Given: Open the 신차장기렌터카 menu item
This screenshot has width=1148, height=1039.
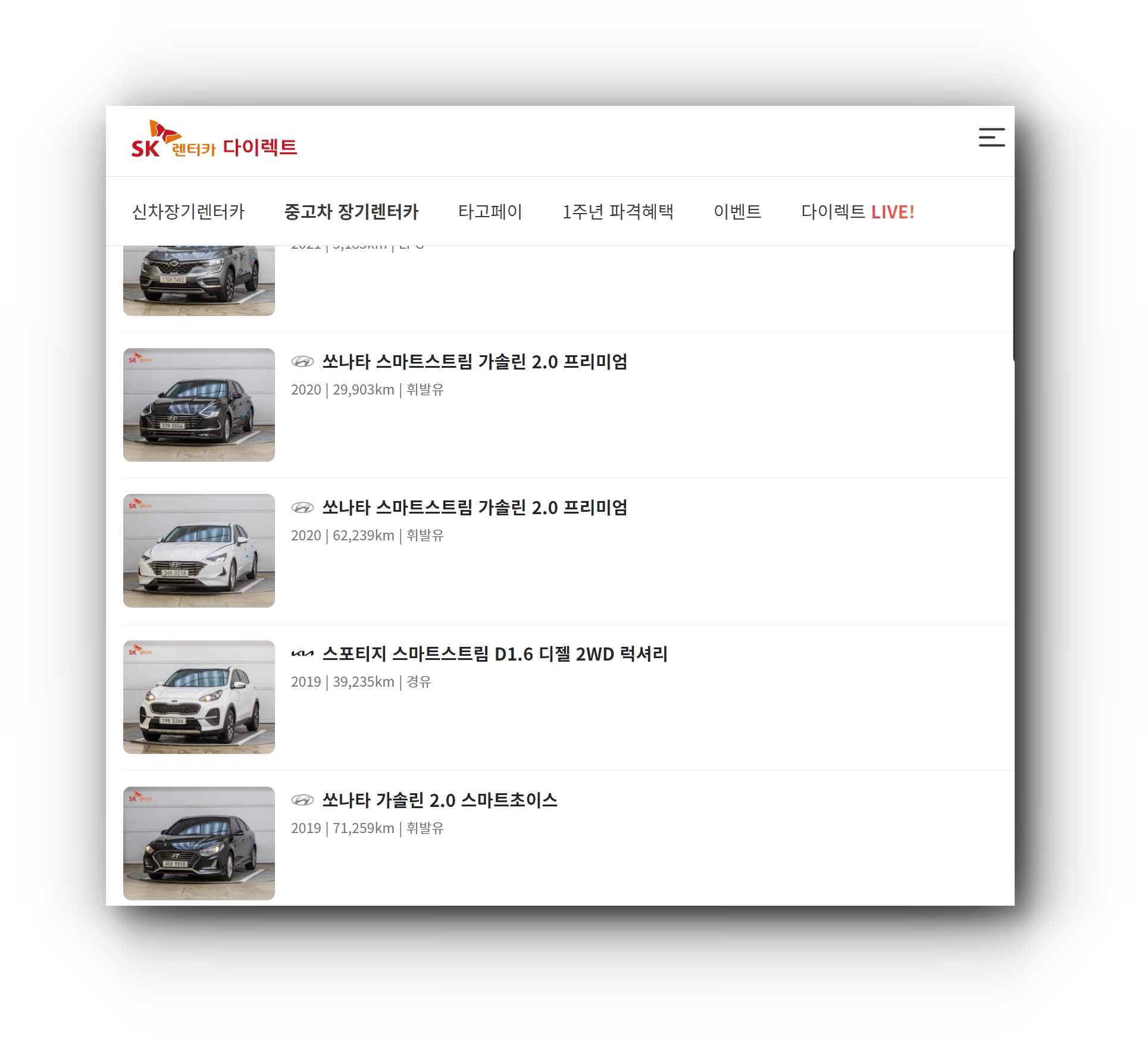Looking at the screenshot, I should coord(188,212).
